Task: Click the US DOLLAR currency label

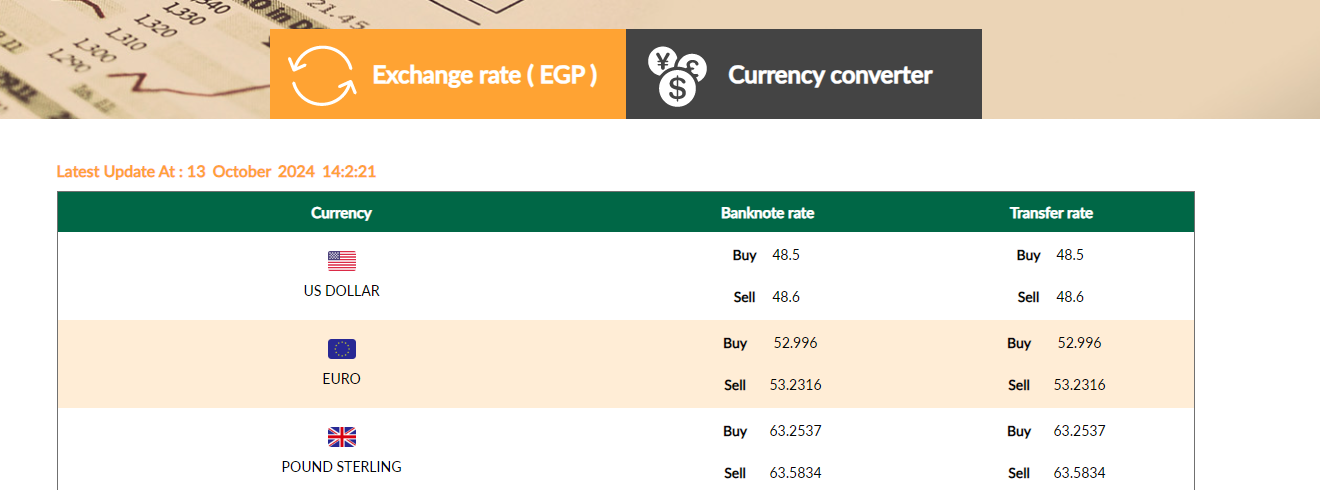Action: click(x=342, y=291)
